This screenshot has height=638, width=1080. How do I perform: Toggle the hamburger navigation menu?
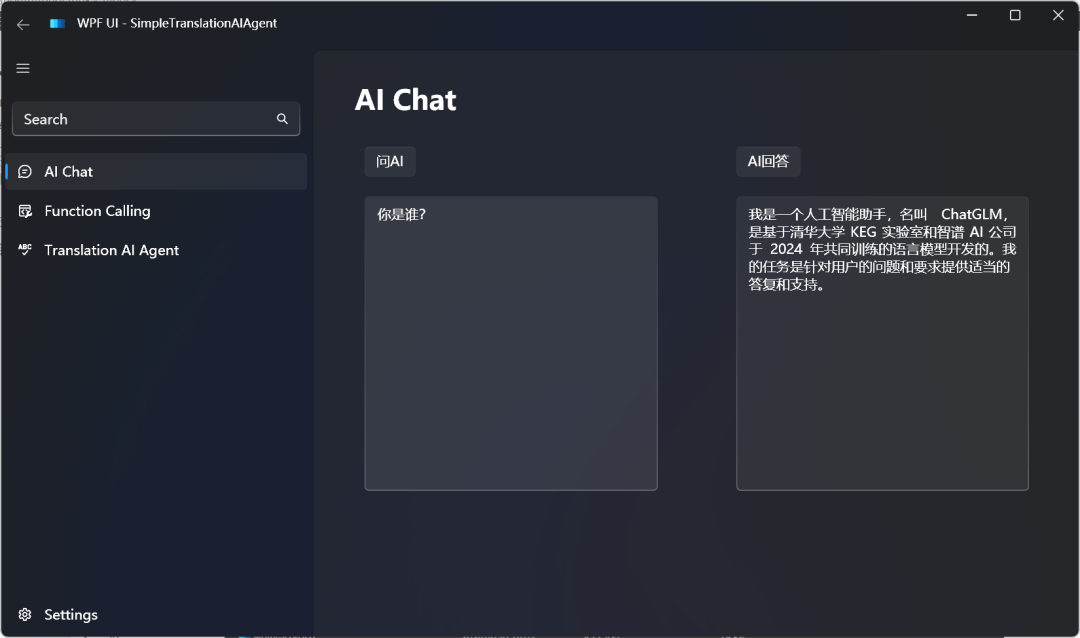[23, 68]
